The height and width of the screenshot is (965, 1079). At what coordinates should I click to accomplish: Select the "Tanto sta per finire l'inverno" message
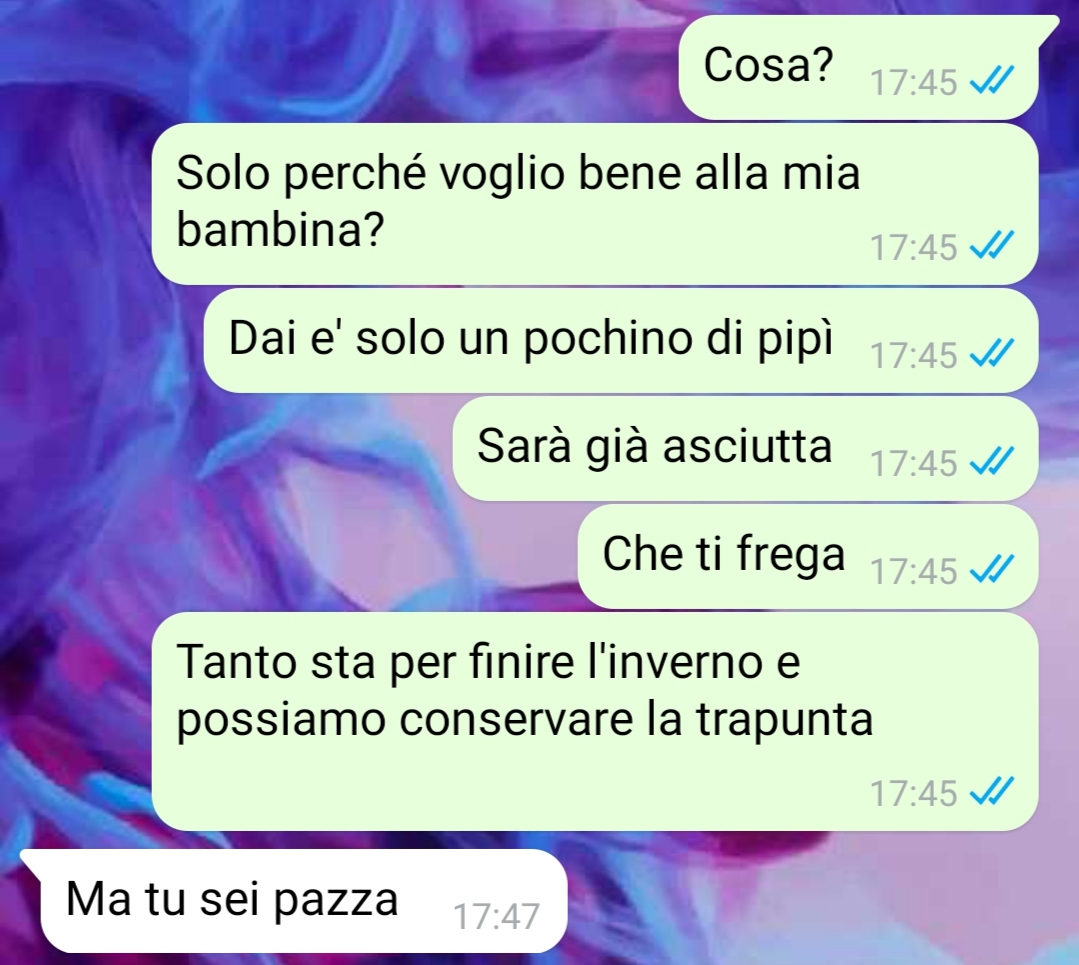pyautogui.click(x=595, y=721)
